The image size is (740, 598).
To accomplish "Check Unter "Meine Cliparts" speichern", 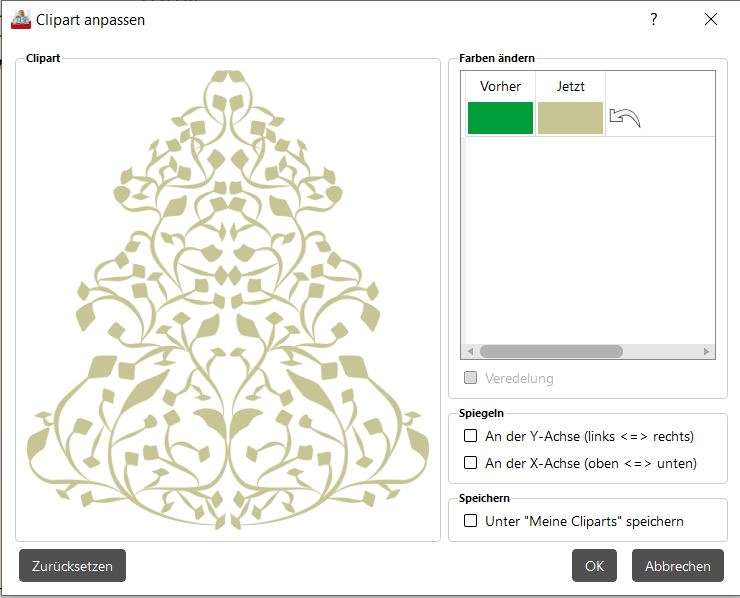I will (471, 521).
